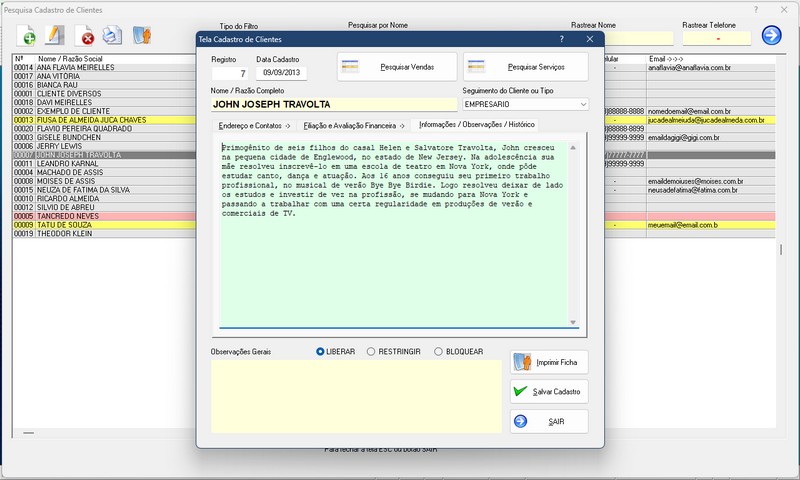Click the client list vertical scrollbar thumb

click(x=781, y=249)
